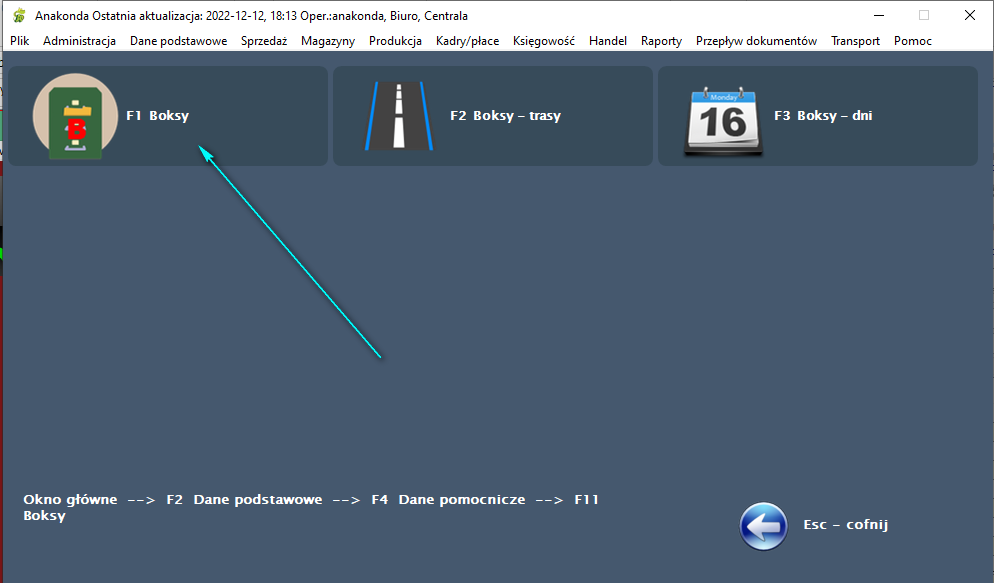Open the Plik menu
This screenshot has width=994, height=583.
point(20,41)
